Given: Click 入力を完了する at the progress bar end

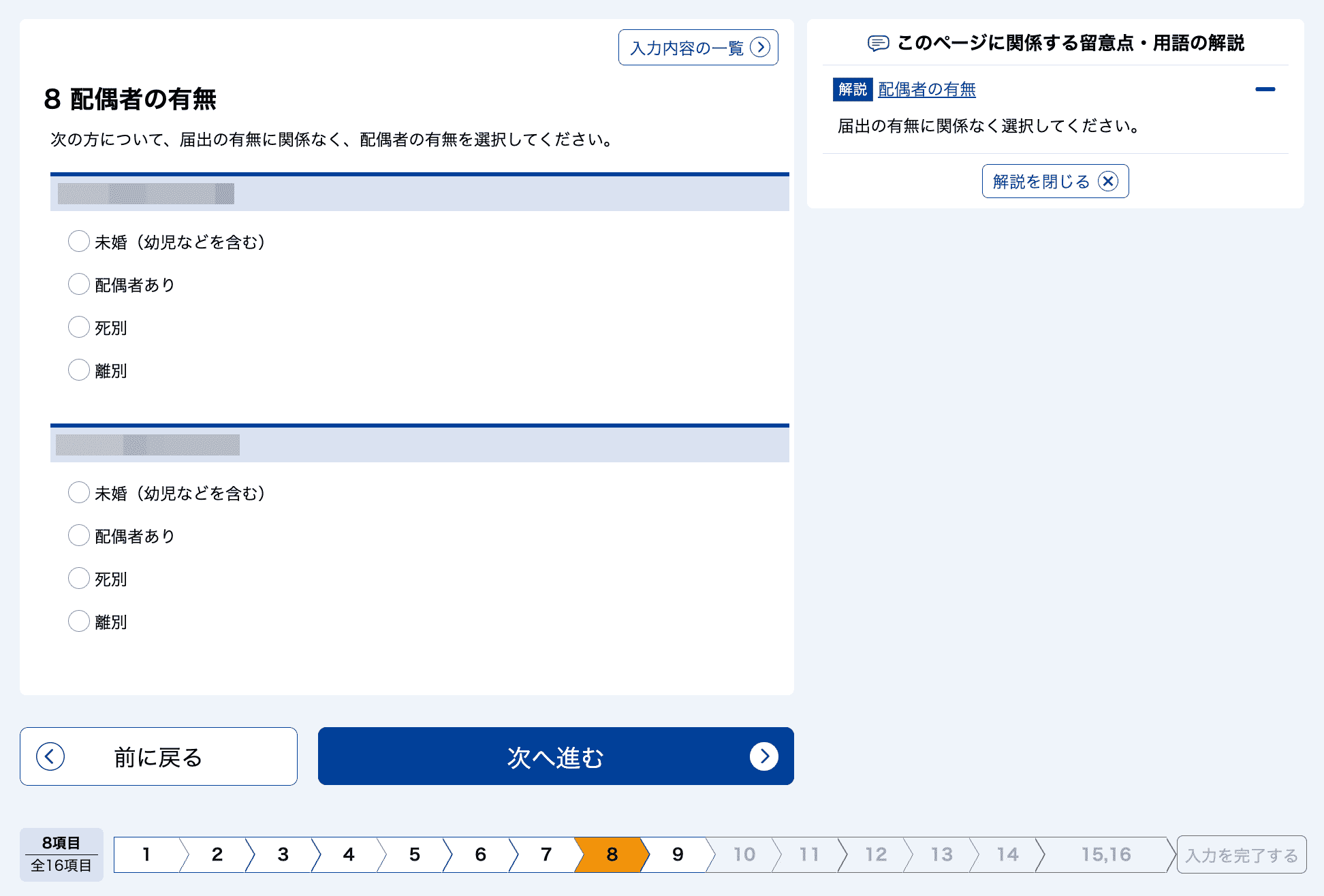Looking at the screenshot, I should 1241,854.
